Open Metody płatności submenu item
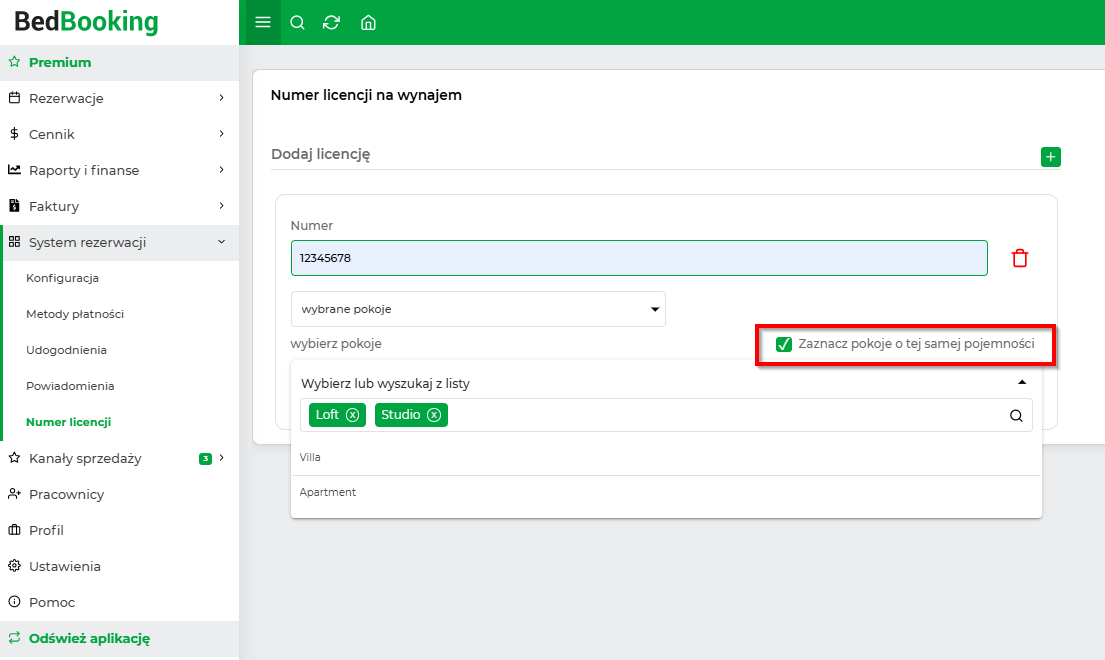The height and width of the screenshot is (660, 1105). (75, 314)
